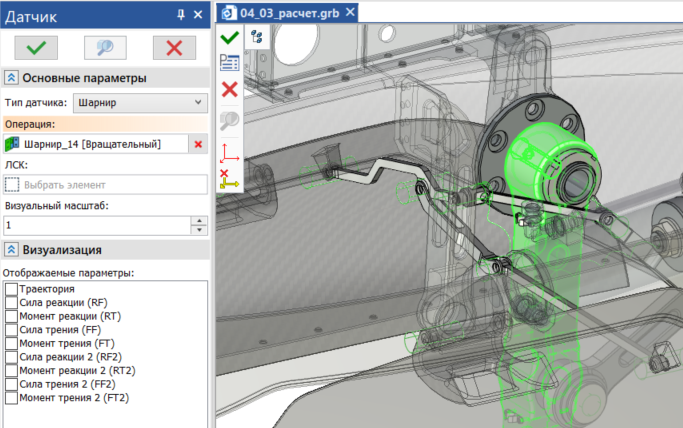Viewport: 683px width, 428px height.
Task: Collapse the Визуализация section
Action: pyautogui.click(x=11, y=250)
